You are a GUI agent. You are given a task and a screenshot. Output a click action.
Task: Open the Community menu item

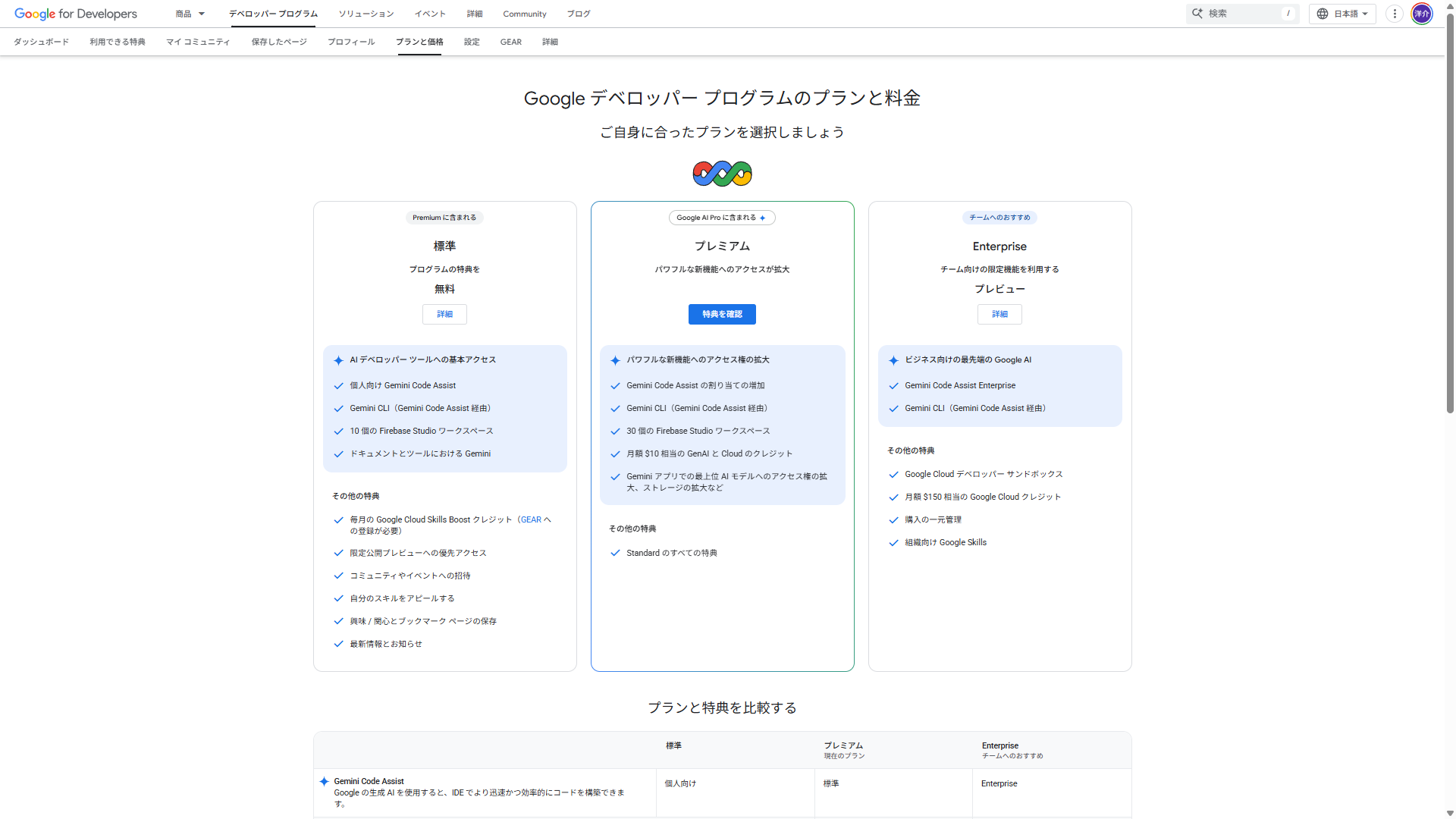click(524, 14)
